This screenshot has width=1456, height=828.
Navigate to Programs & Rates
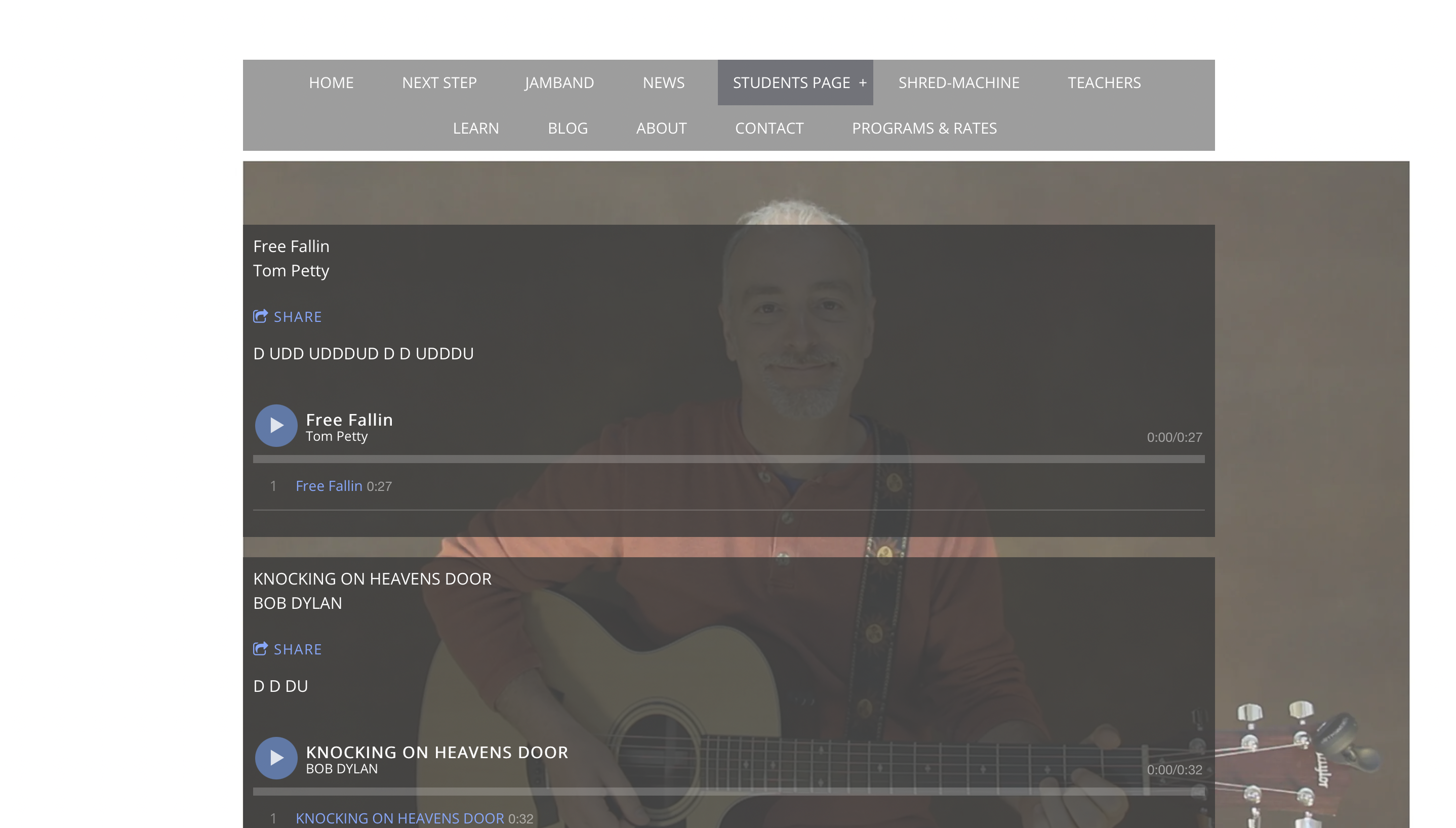924,128
